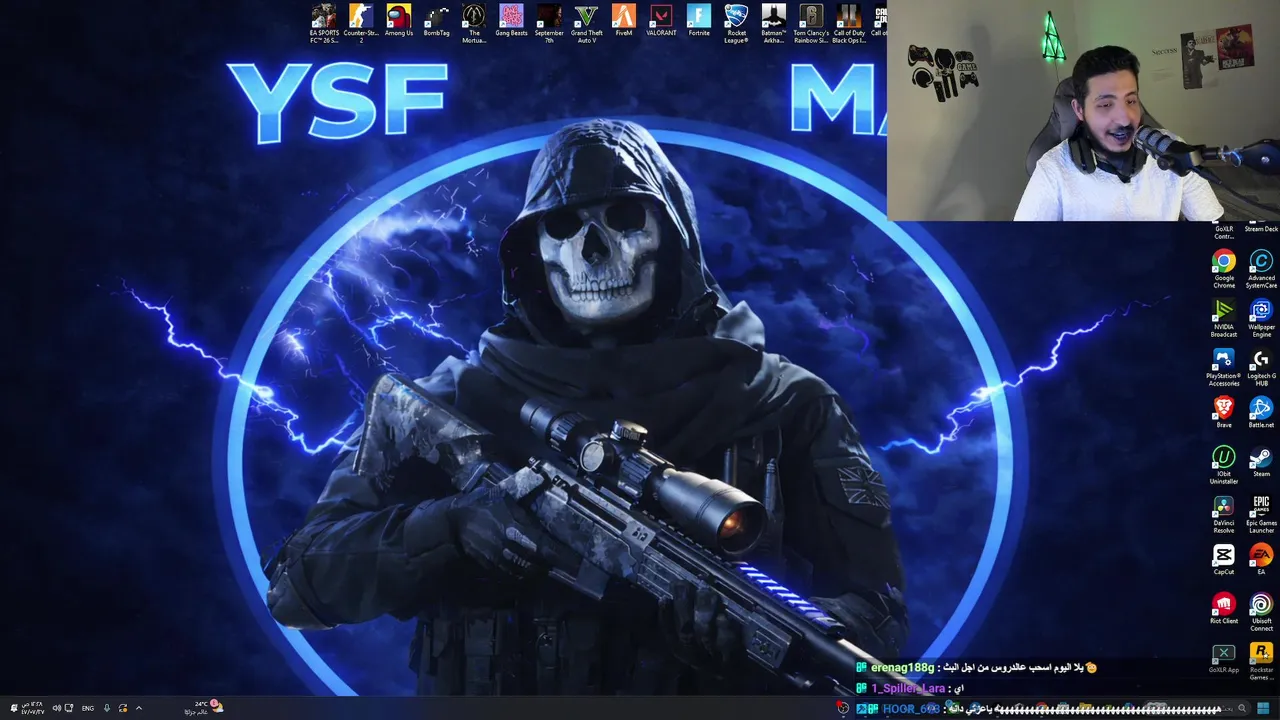Open the Call of Duty Black Ops shortcut
The image size is (1280, 720).
pyautogui.click(x=849, y=23)
